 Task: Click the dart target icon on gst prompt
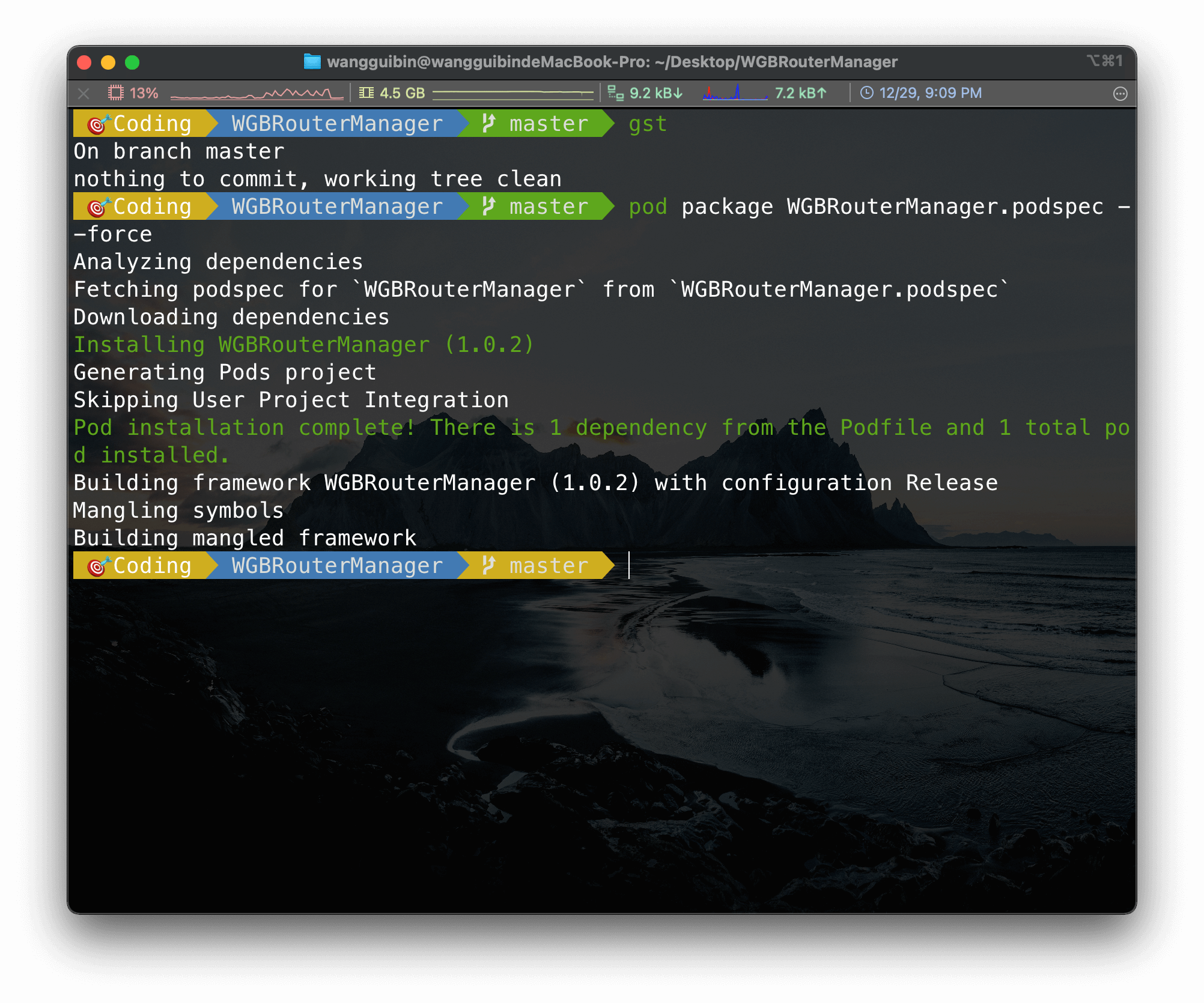click(99, 124)
